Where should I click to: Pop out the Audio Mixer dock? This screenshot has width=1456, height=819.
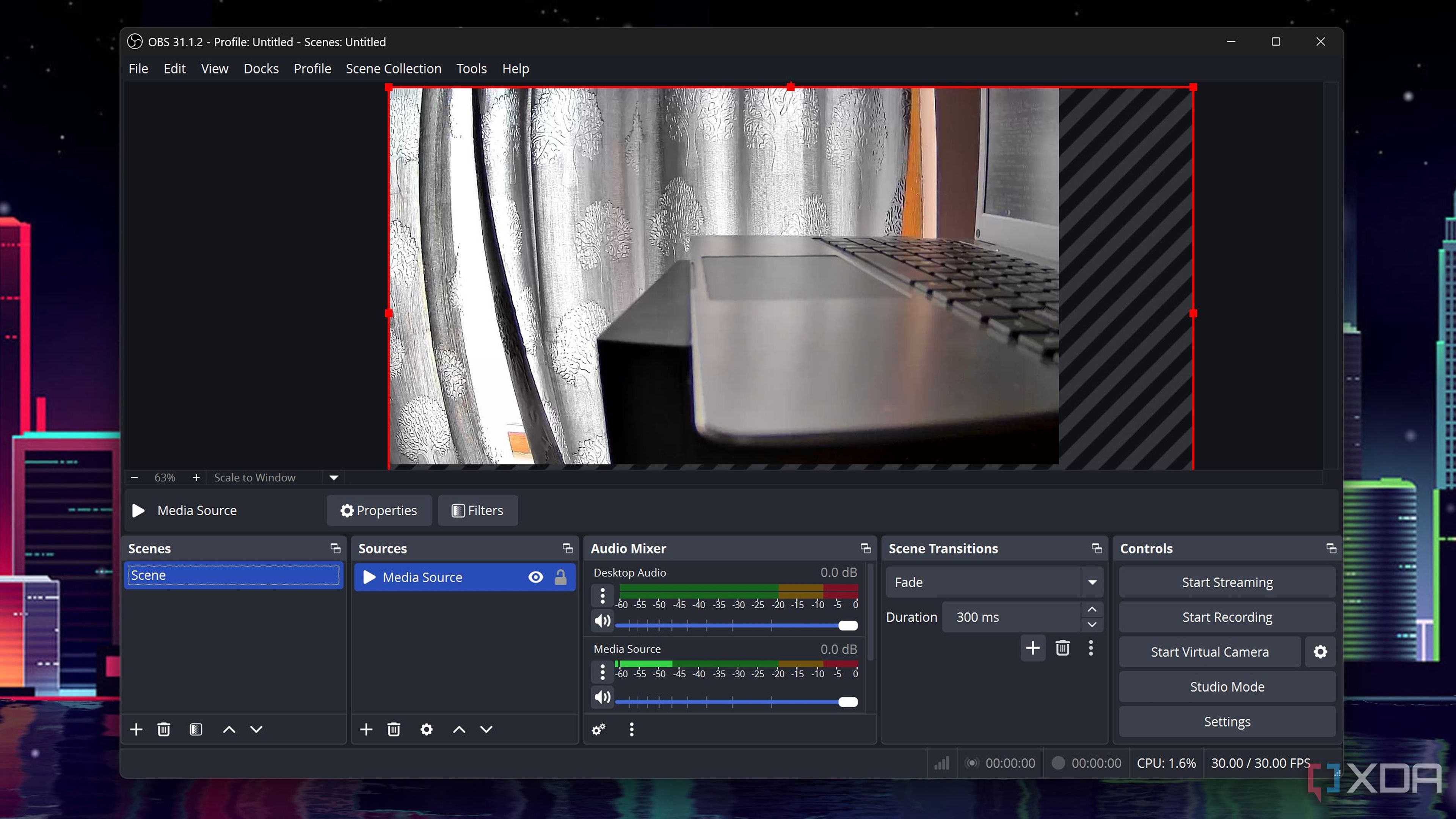[865, 548]
